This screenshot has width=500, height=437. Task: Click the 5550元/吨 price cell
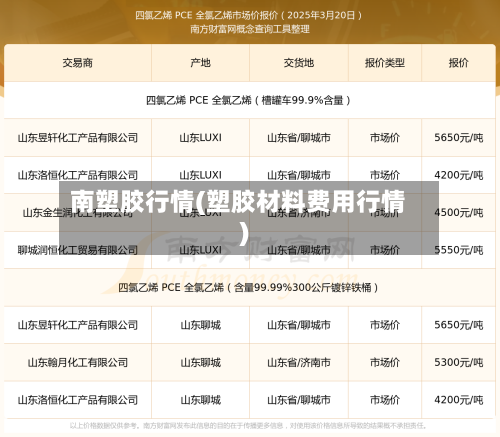[458, 250]
